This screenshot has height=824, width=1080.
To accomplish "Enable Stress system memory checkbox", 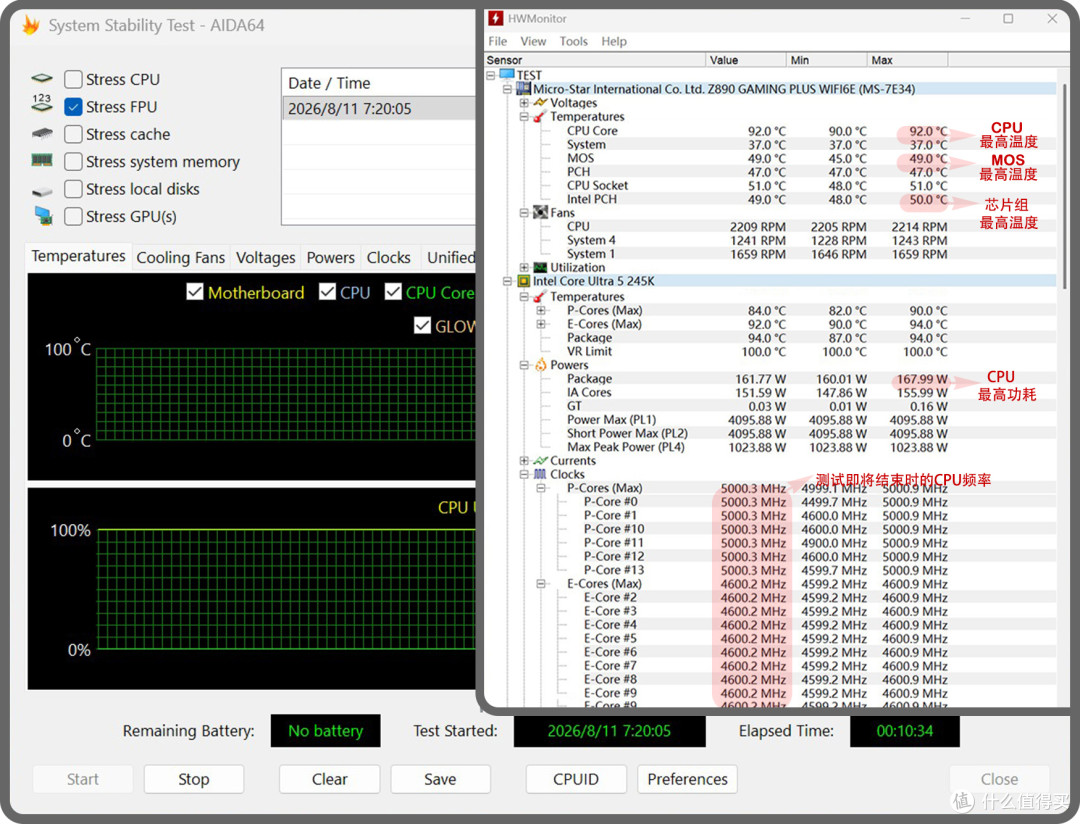I will [x=73, y=161].
